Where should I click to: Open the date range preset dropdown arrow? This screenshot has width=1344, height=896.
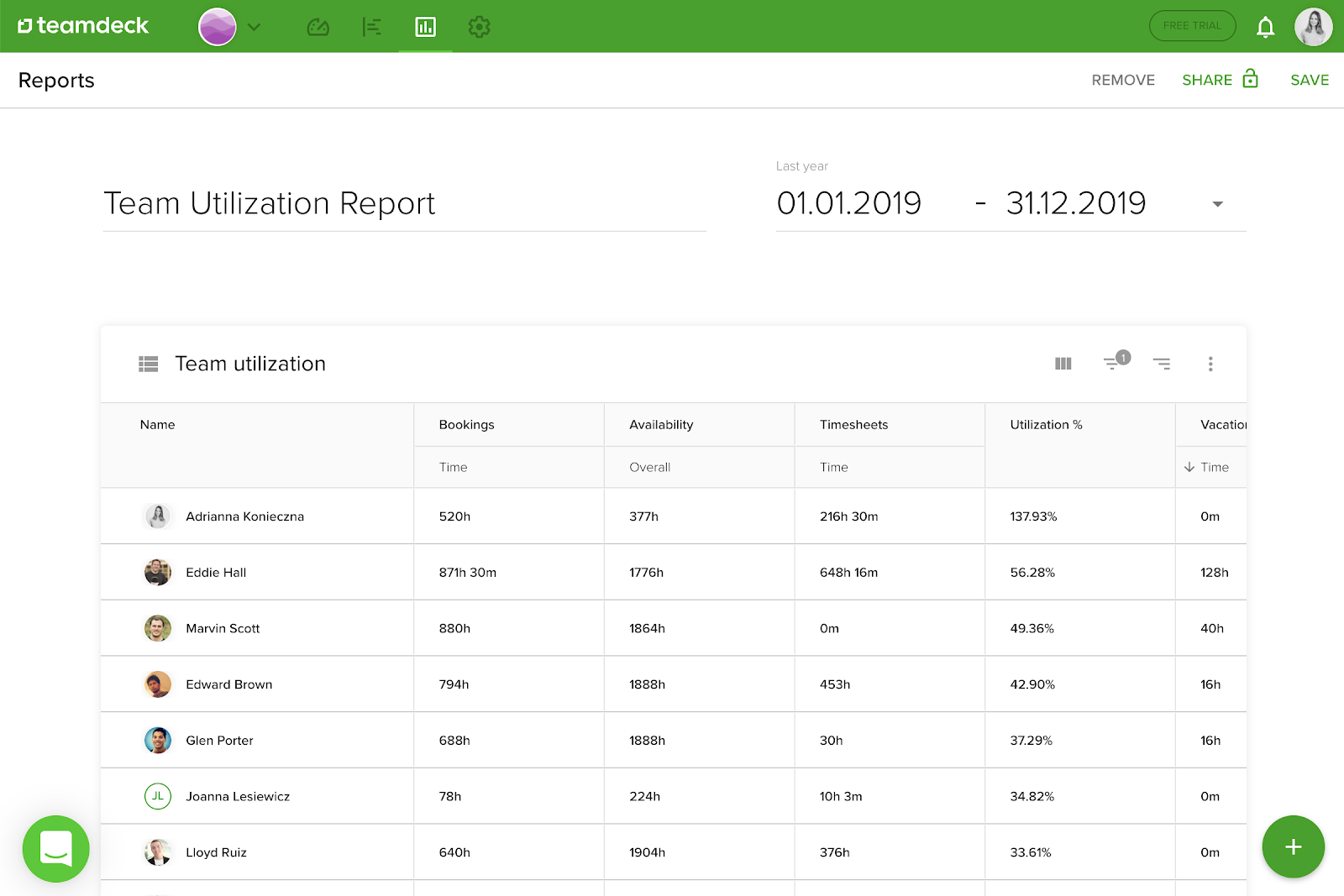click(x=1217, y=204)
